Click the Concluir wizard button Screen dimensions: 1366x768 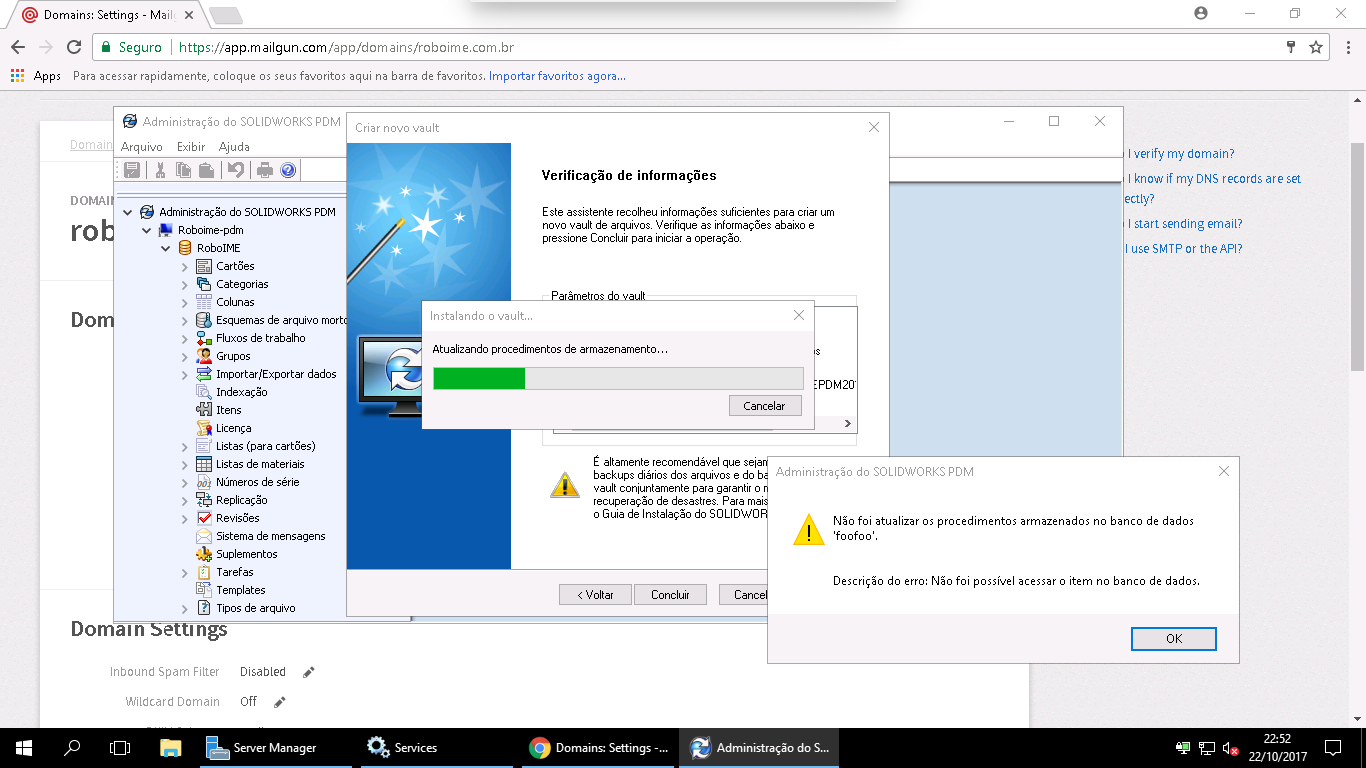point(670,594)
